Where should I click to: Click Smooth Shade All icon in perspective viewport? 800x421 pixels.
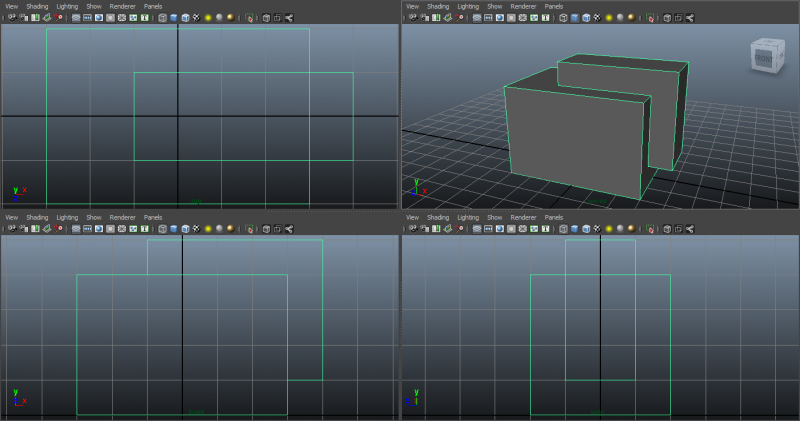[x=574, y=18]
